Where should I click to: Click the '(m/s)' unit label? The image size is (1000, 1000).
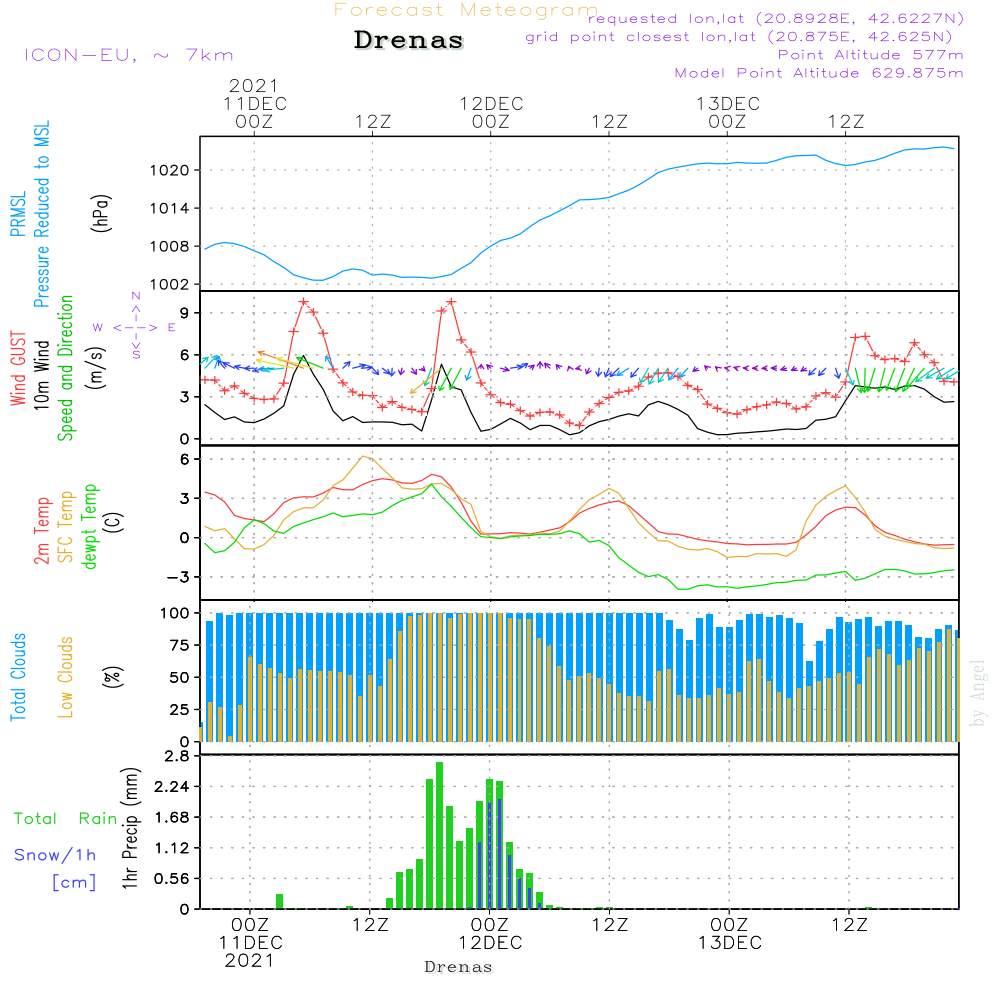click(96, 368)
